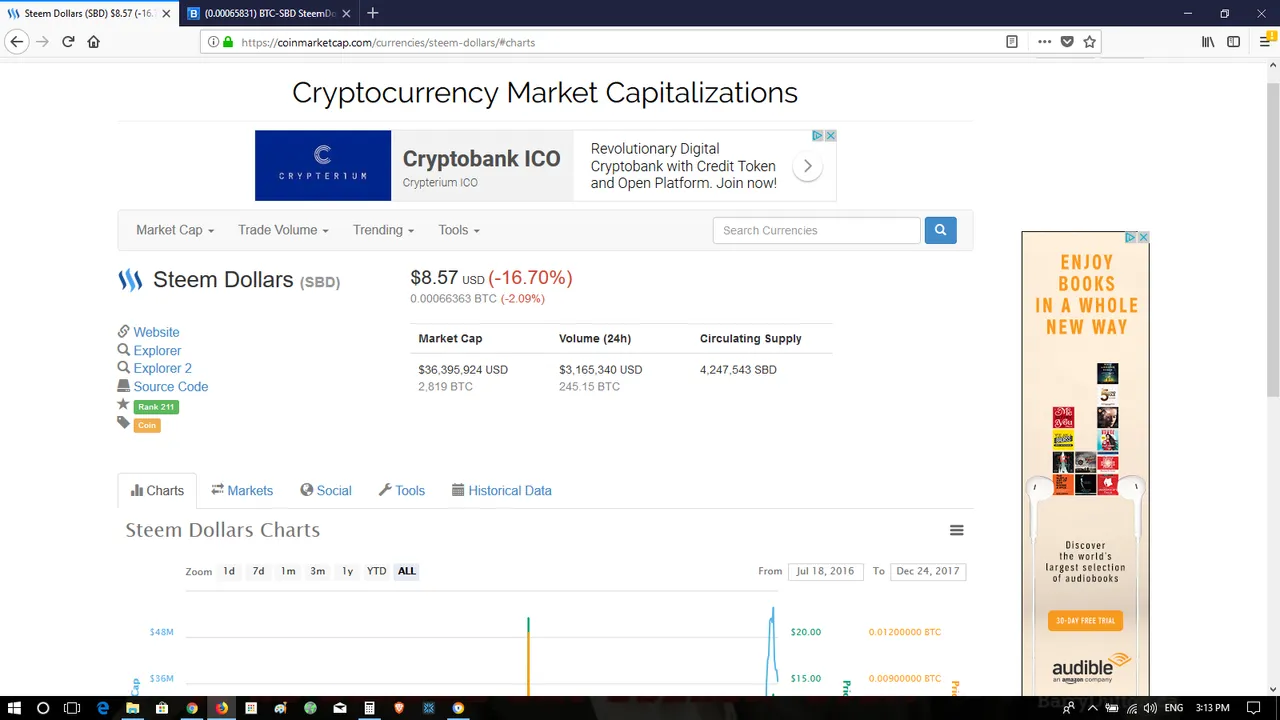Open the Firefox hamburger menu
1280x720 pixels.
pos(1265,42)
